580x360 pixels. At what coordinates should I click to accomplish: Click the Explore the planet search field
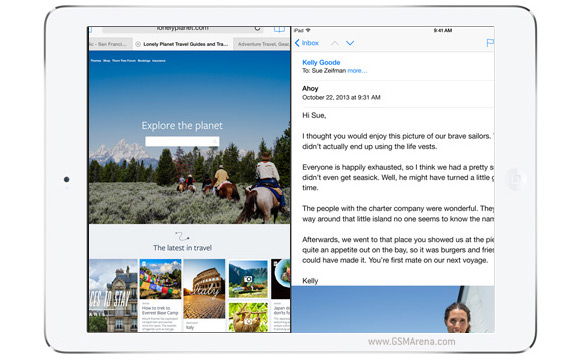click(x=182, y=141)
